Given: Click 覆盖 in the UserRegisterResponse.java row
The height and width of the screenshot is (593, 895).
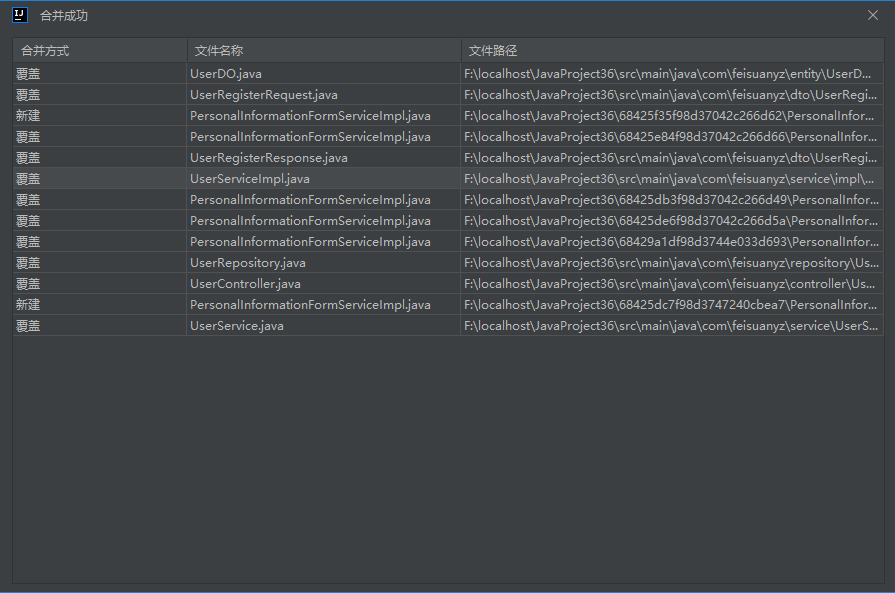Looking at the screenshot, I should click(28, 158).
